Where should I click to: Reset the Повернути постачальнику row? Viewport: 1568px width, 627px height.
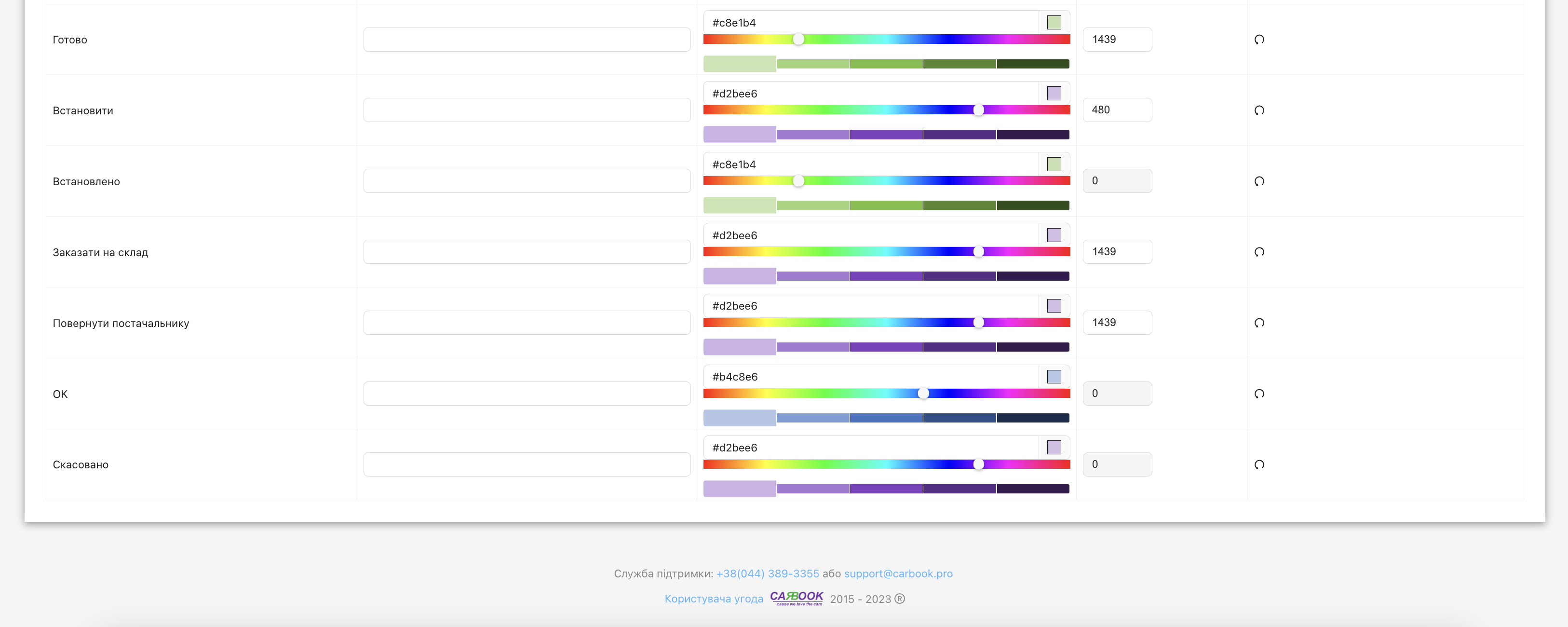tap(1259, 323)
